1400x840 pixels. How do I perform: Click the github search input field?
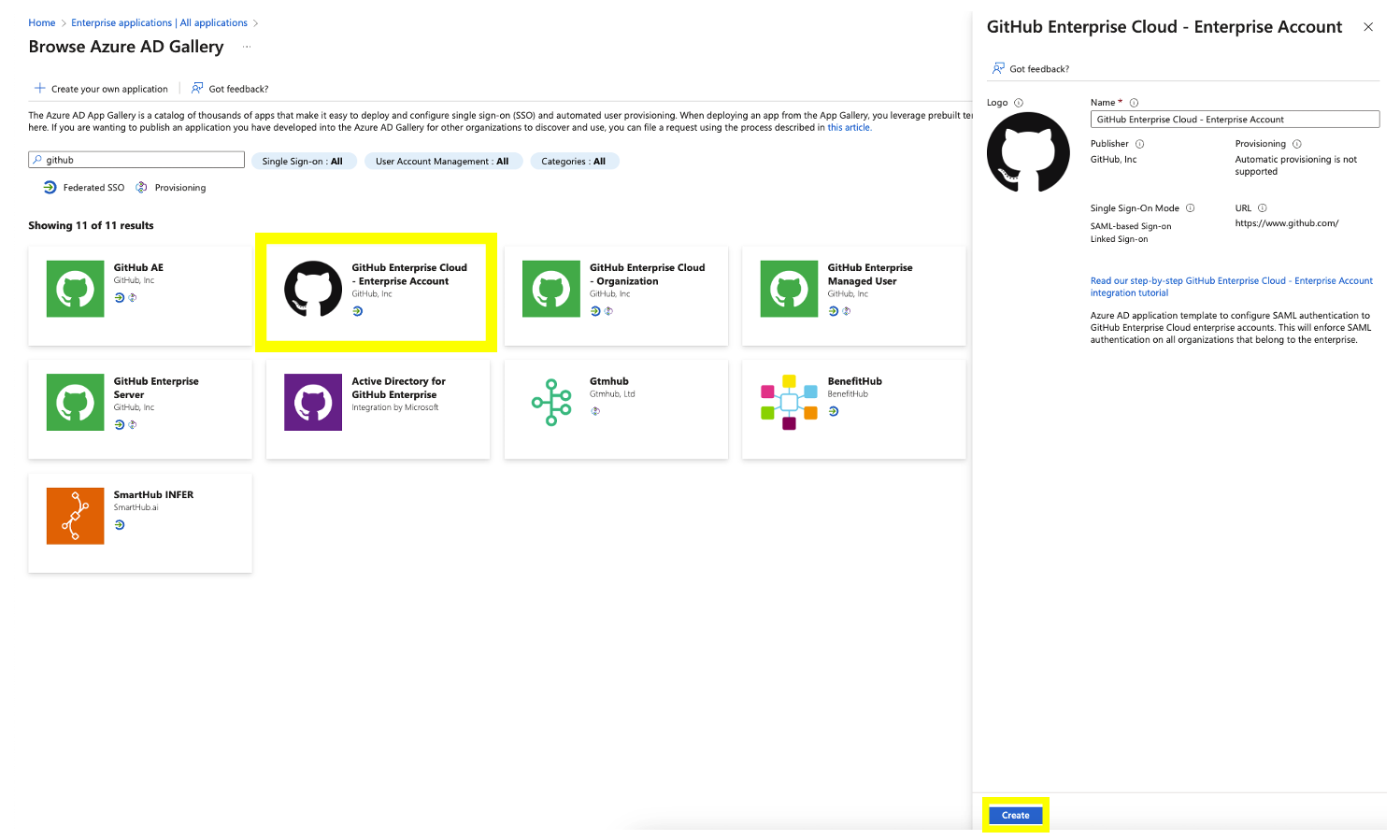(136, 160)
